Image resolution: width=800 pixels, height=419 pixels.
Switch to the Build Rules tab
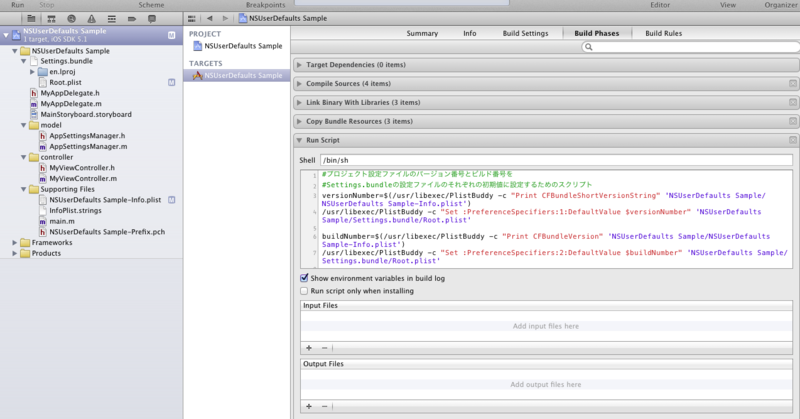663,33
